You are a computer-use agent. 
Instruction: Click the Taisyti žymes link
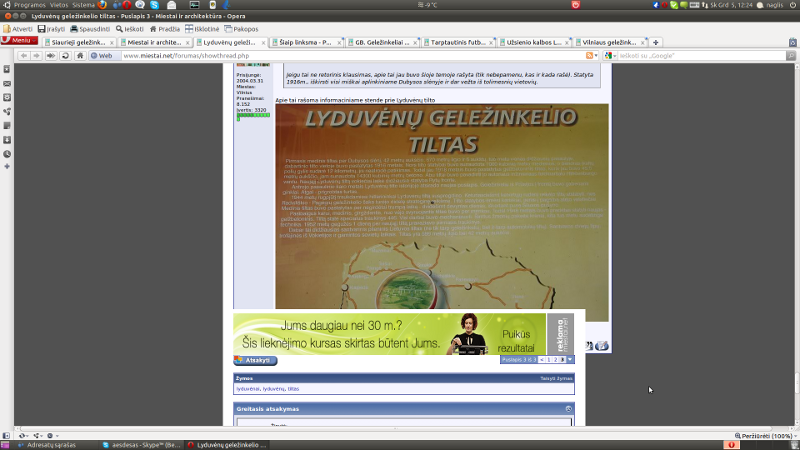click(556, 379)
